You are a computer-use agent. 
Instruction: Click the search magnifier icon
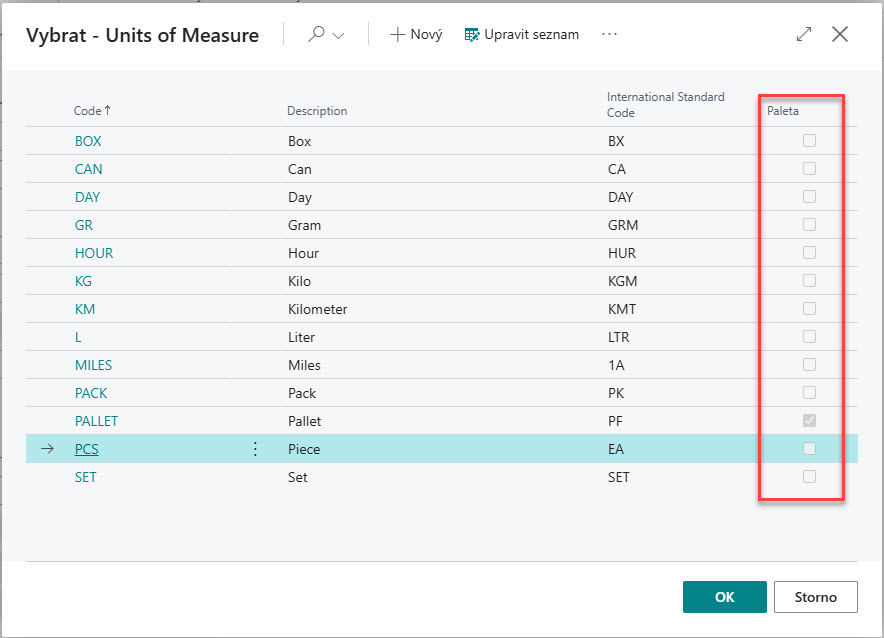pyautogui.click(x=317, y=34)
